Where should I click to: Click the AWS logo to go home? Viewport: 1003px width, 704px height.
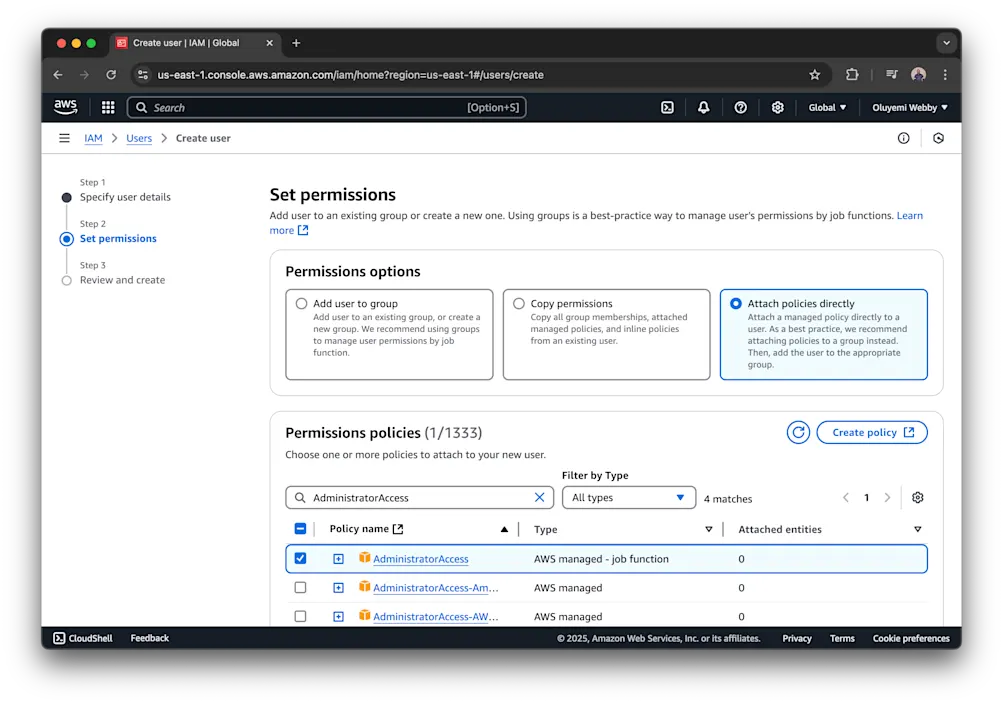(x=64, y=107)
